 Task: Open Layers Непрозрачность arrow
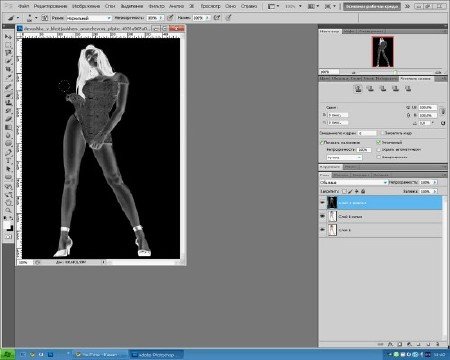(434, 182)
